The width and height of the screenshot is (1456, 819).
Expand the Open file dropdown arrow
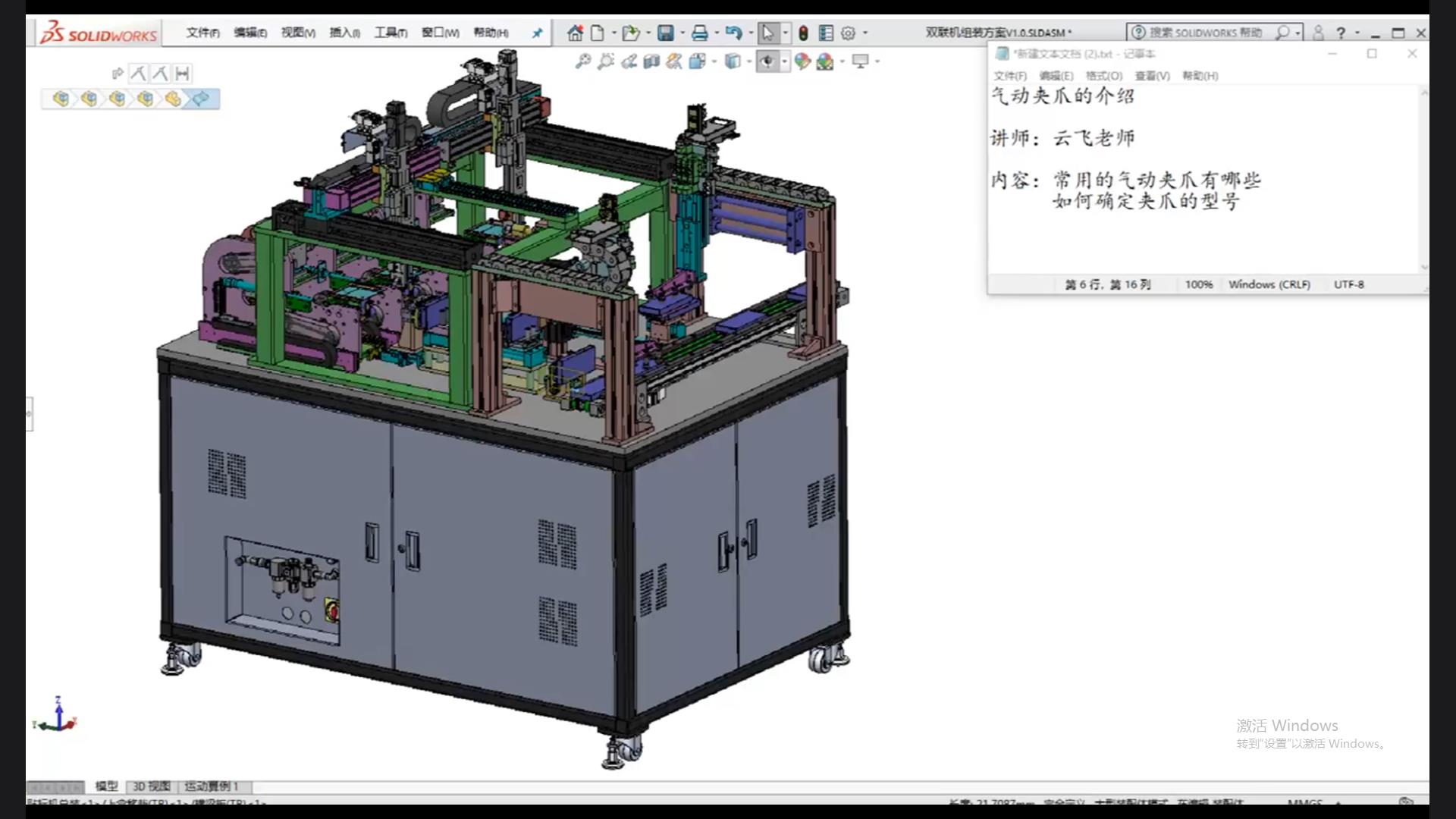click(x=648, y=33)
